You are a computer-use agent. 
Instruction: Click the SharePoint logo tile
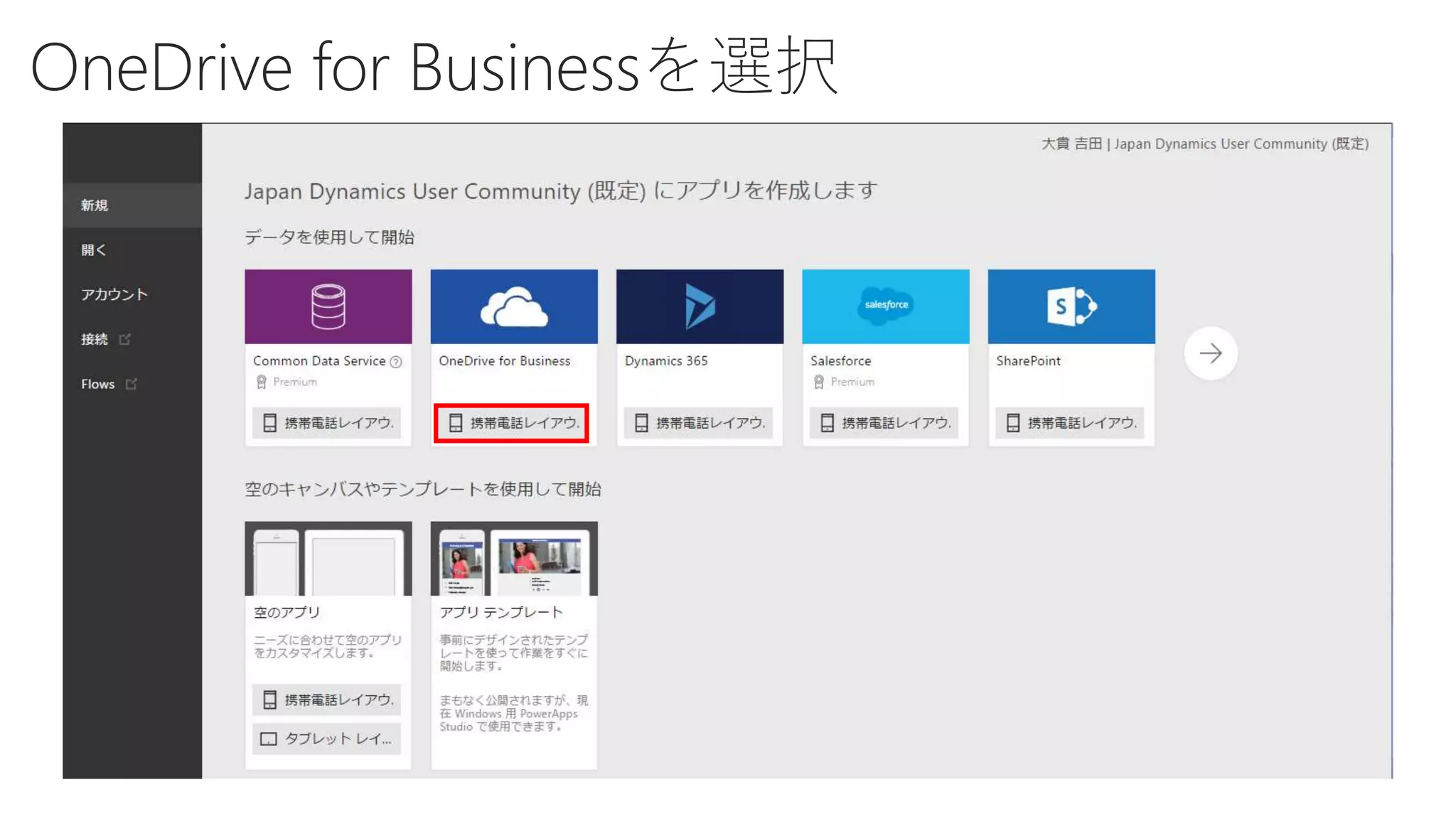tap(1071, 306)
